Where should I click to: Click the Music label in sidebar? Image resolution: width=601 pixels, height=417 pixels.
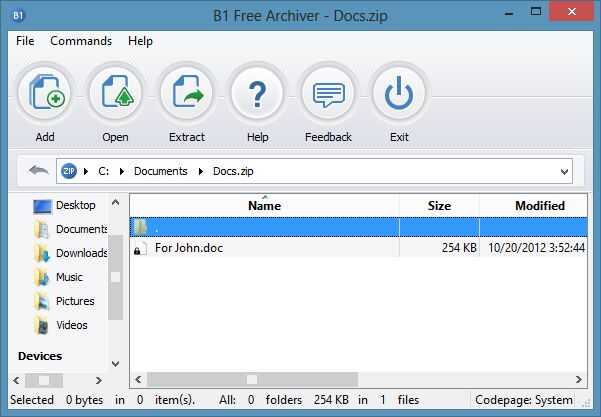point(69,277)
